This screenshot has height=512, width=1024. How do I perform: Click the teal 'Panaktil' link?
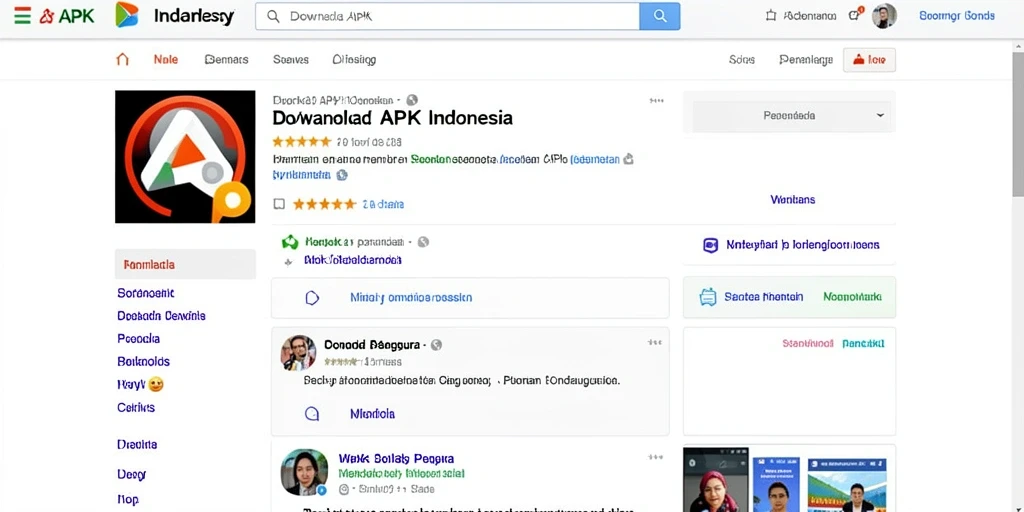click(x=863, y=344)
